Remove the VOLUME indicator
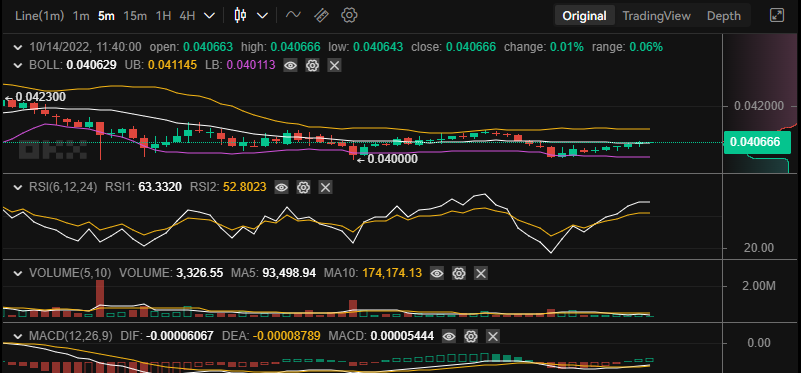The height and width of the screenshot is (373, 801). point(481,273)
